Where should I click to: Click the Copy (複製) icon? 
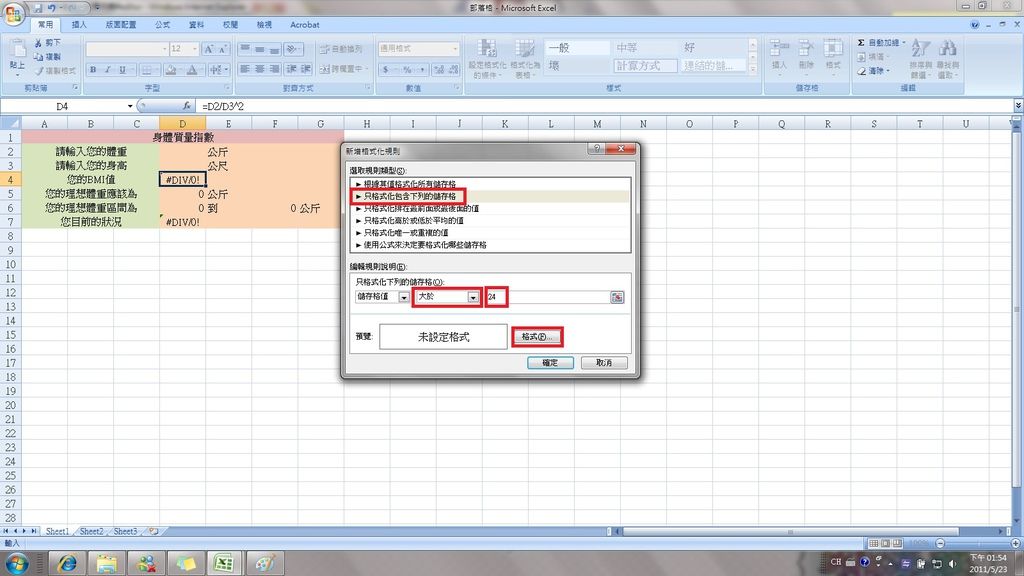[39, 57]
